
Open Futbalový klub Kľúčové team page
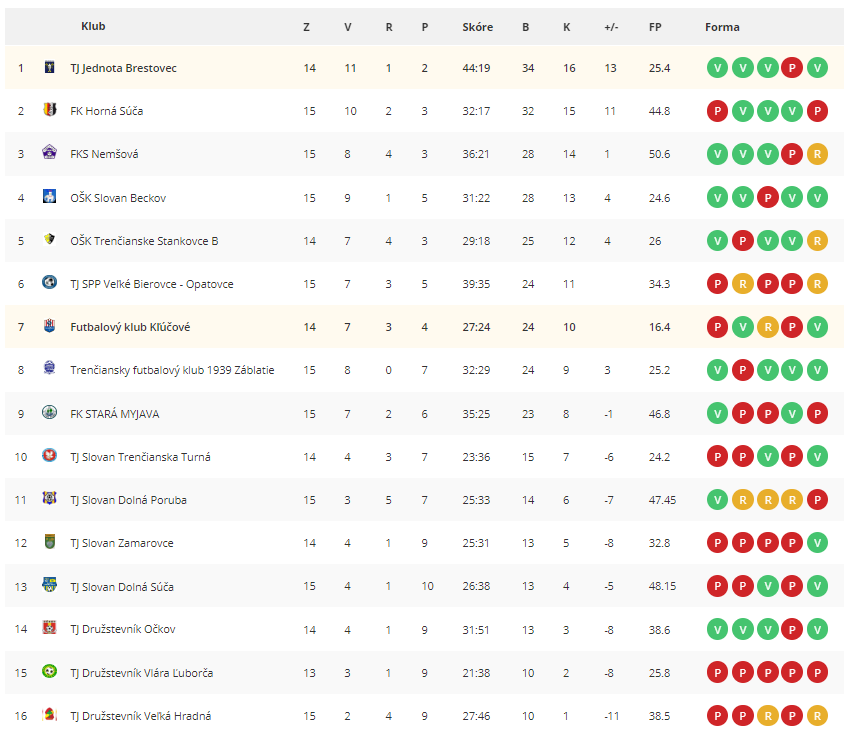(x=130, y=327)
